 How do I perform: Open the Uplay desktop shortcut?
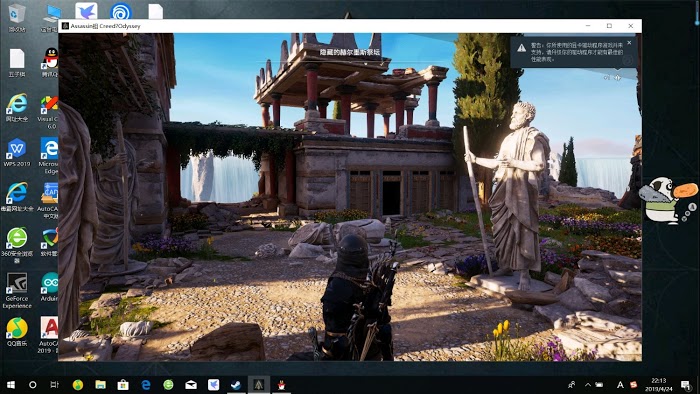(121, 12)
